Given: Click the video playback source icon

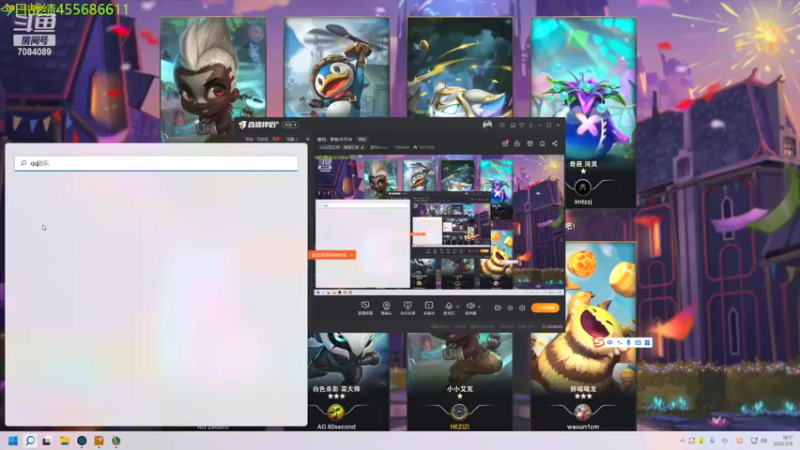Looking at the screenshot, I should pos(429,308).
